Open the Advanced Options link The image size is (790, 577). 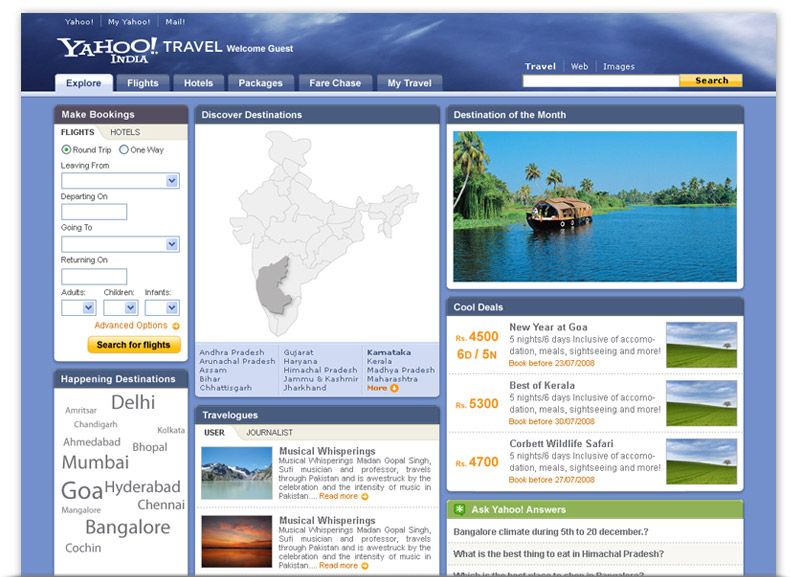[131, 326]
